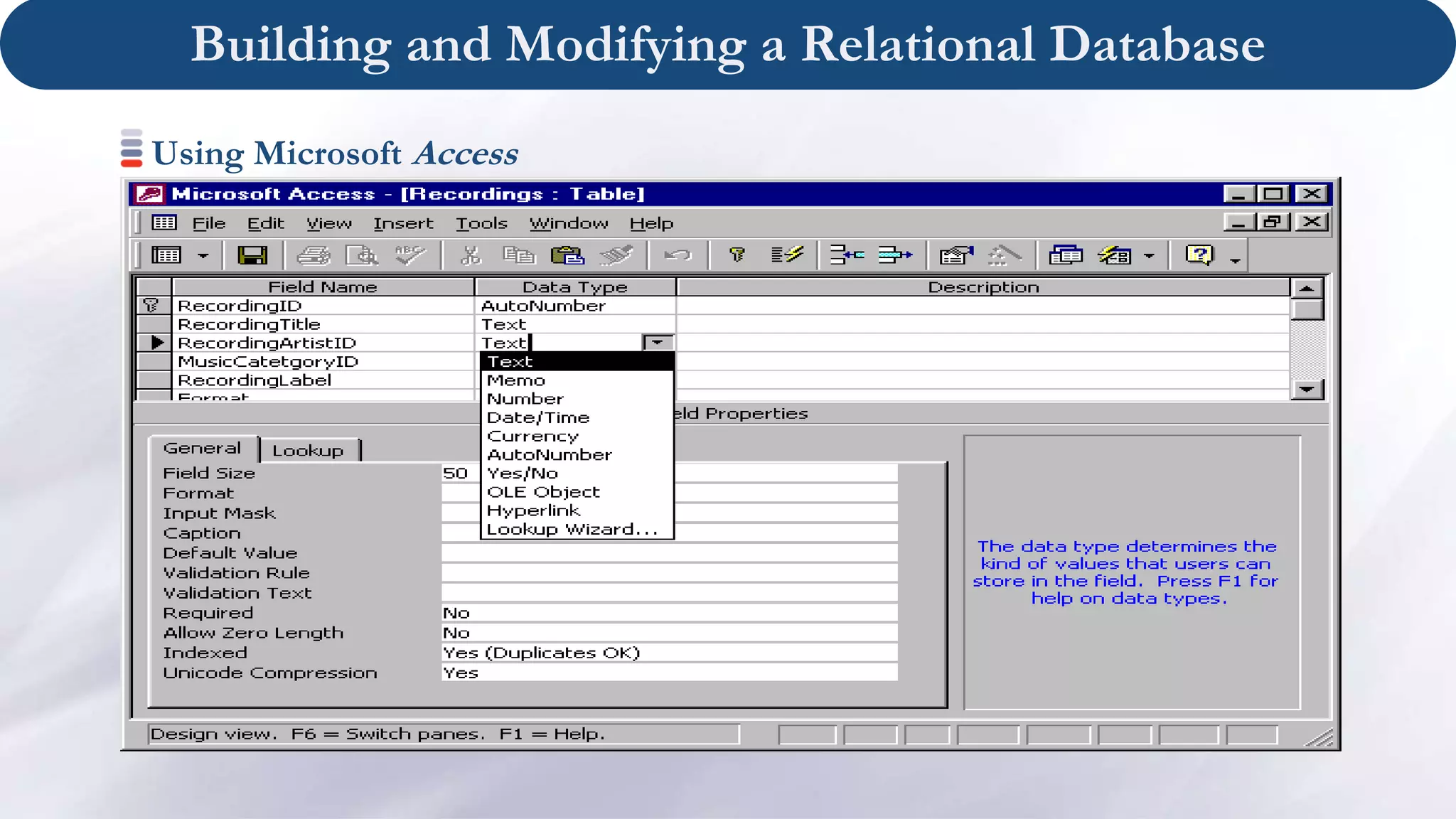Open the Help menu
1456x819 pixels.
(x=651, y=223)
